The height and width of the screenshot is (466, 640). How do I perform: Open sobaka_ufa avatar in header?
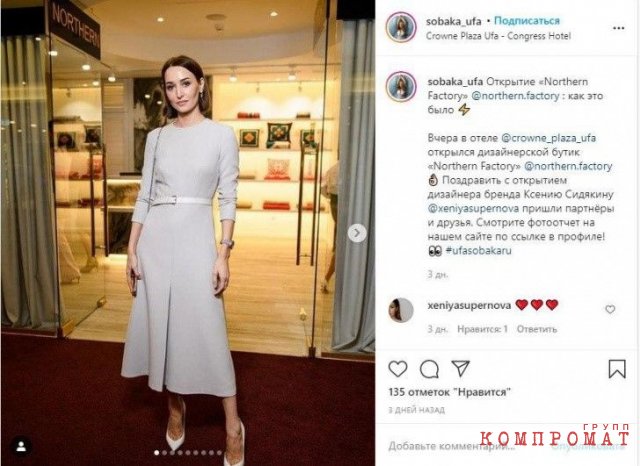(401, 28)
